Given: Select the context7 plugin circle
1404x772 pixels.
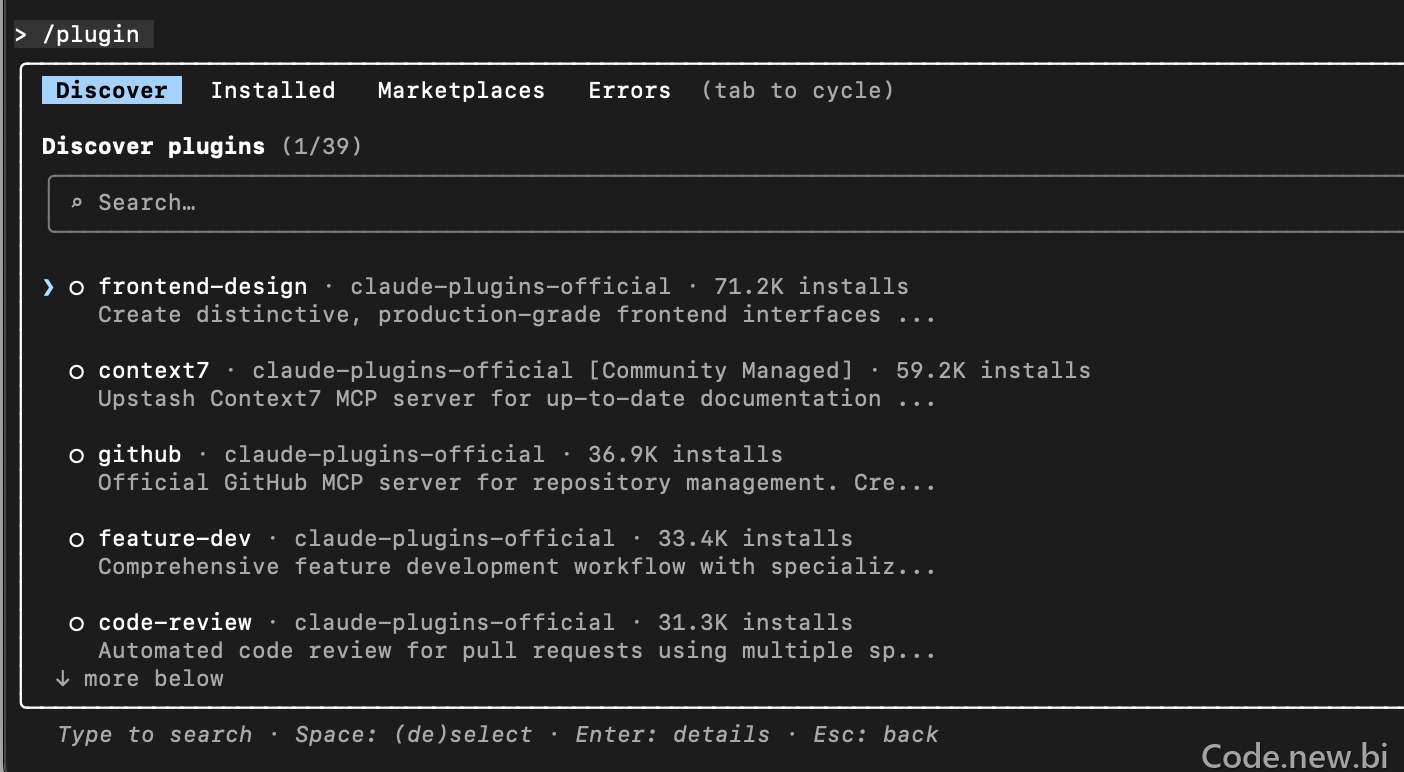Looking at the screenshot, I should (x=76, y=372).
